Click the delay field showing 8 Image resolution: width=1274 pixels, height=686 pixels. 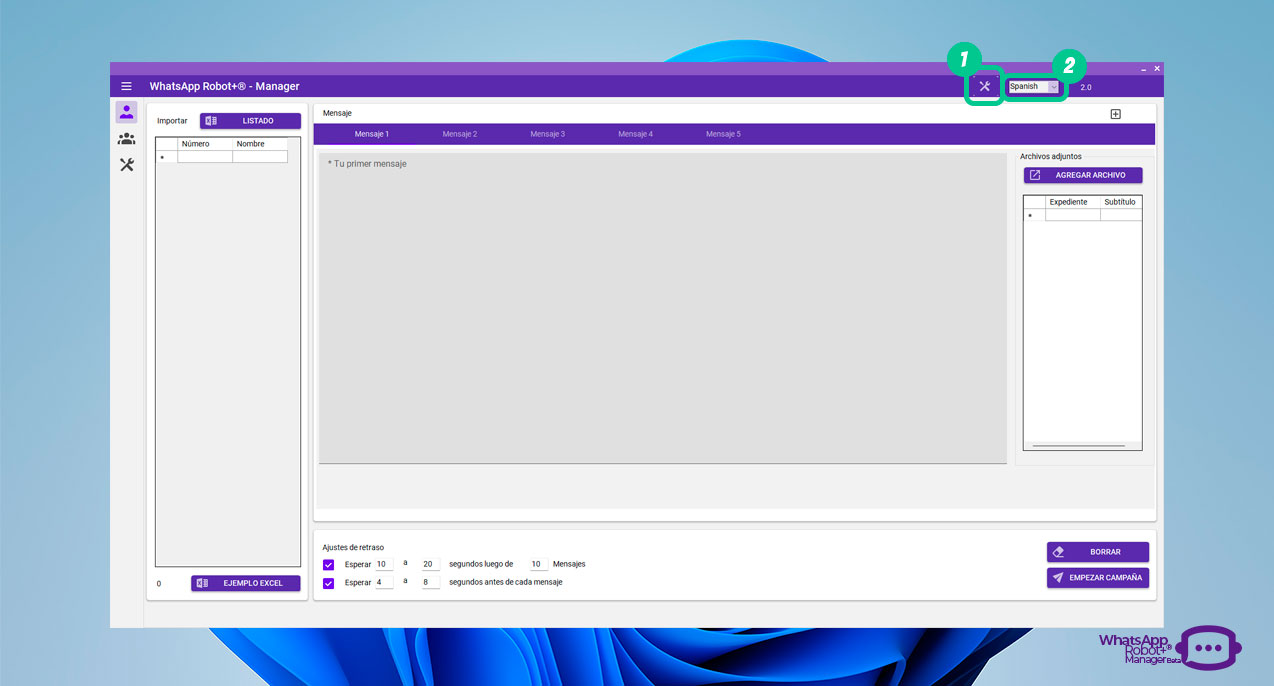click(x=431, y=582)
